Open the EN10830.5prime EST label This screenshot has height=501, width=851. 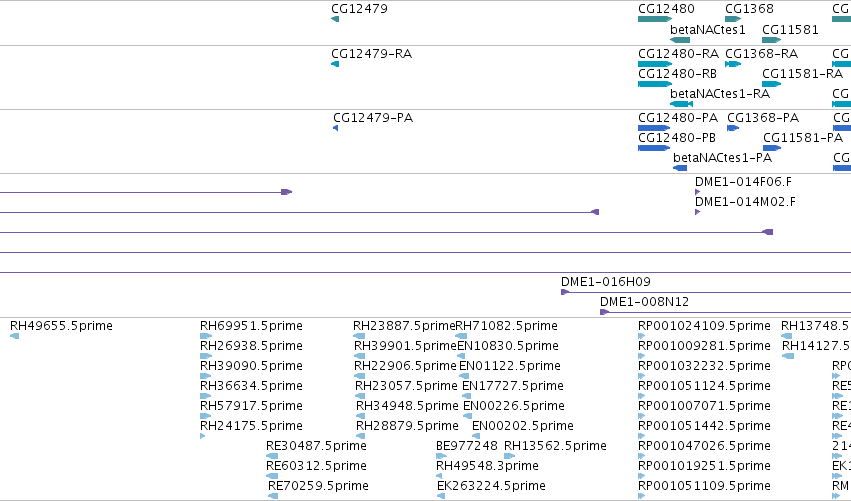tap(508, 346)
